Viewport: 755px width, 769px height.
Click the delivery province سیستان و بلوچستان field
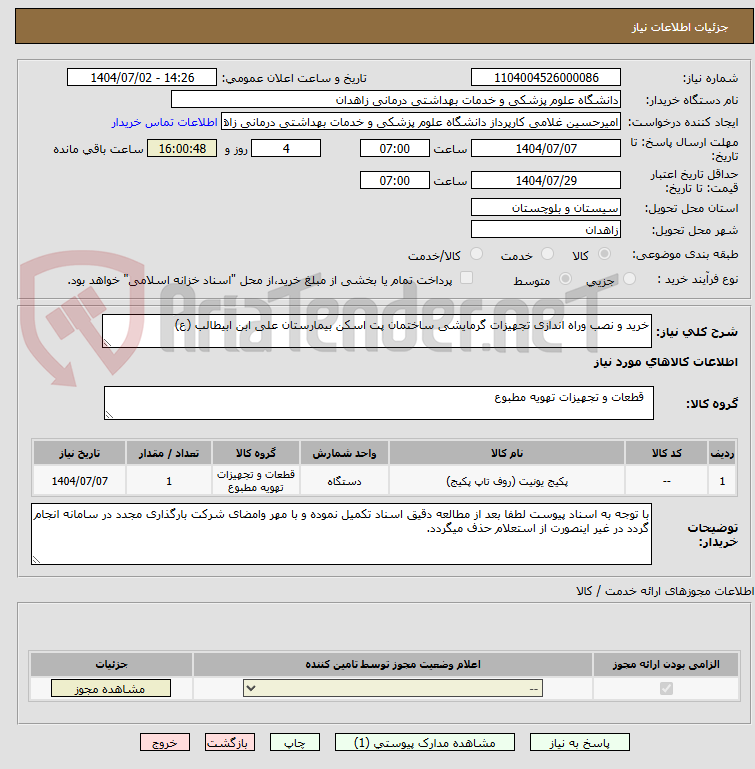click(x=546, y=207)
